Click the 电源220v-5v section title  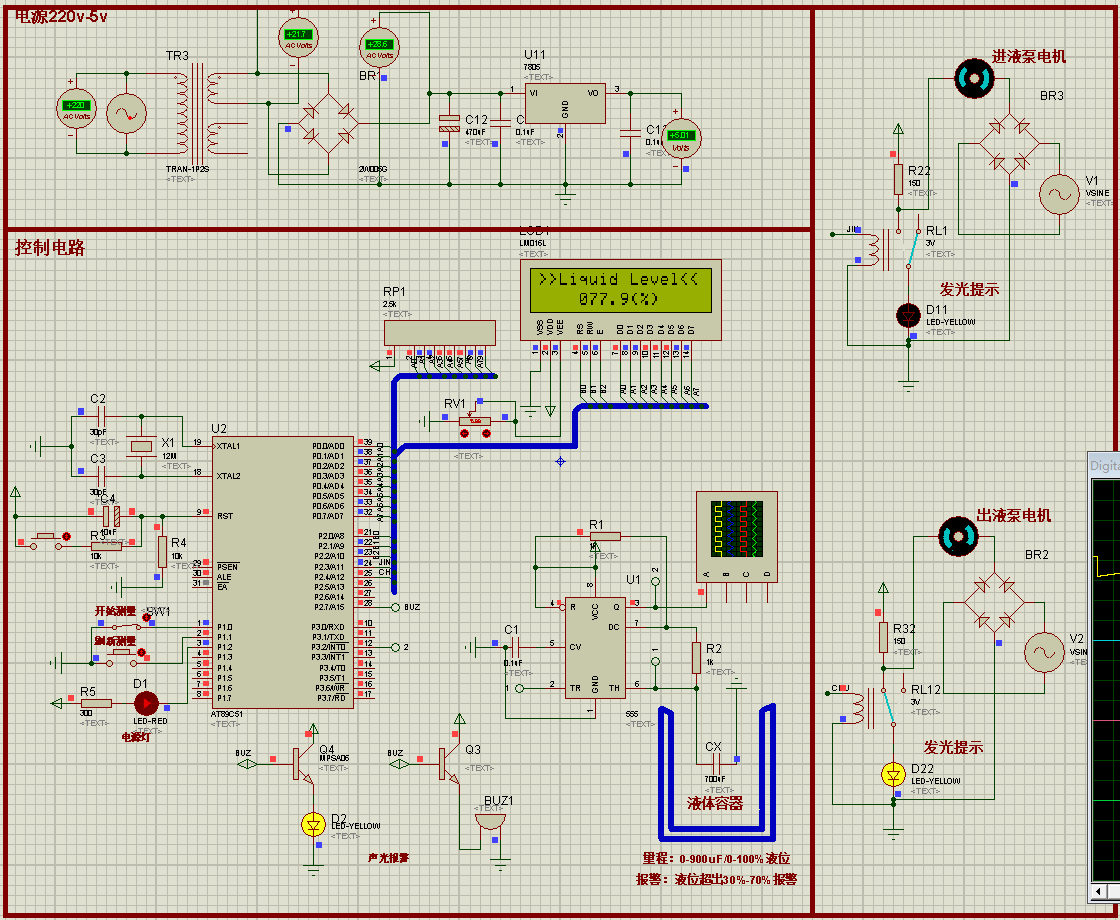pos(61,16)
